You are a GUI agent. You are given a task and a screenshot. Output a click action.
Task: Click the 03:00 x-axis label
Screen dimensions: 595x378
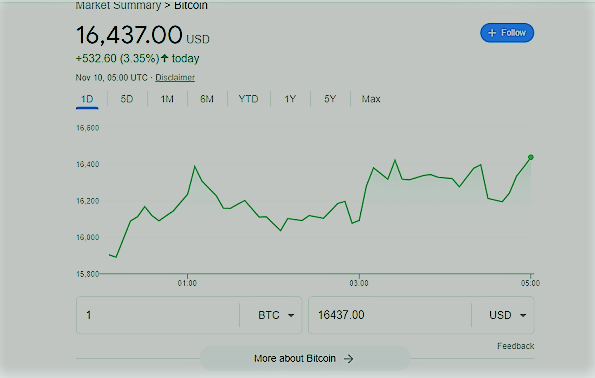(359, 283)
